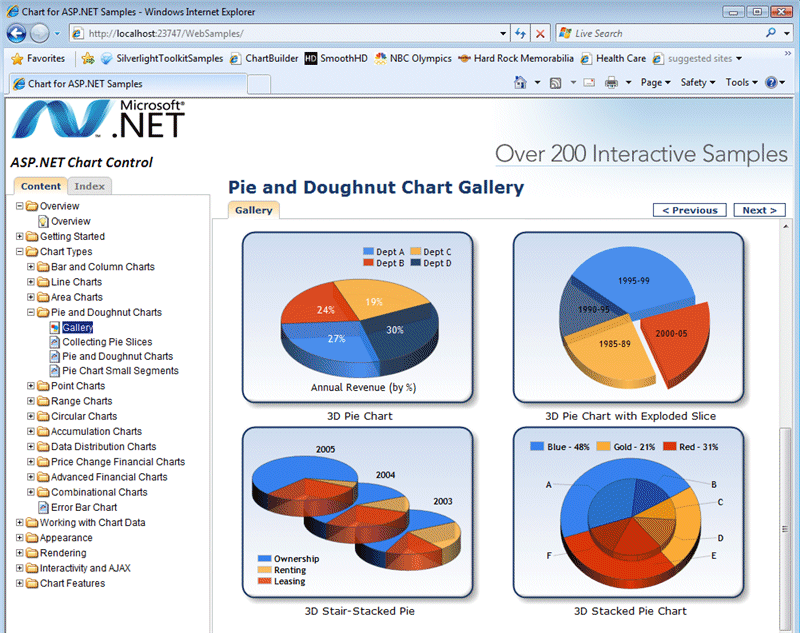The image size is (800, 633).
Task: Click the < Previous button
Action: (690, 210)
